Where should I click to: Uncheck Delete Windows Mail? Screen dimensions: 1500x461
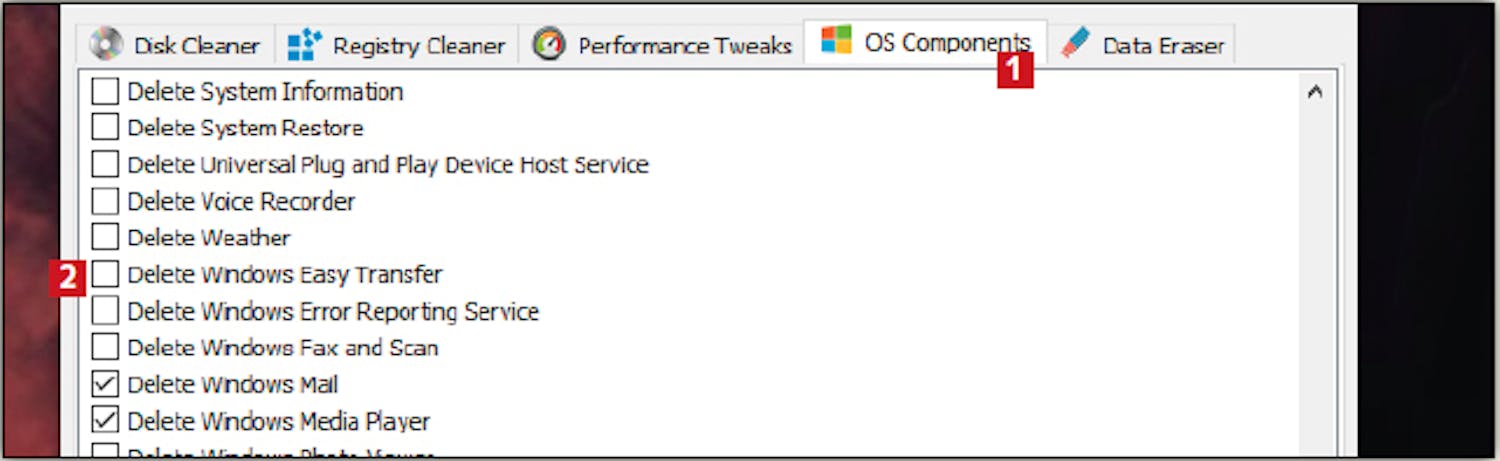105,384
